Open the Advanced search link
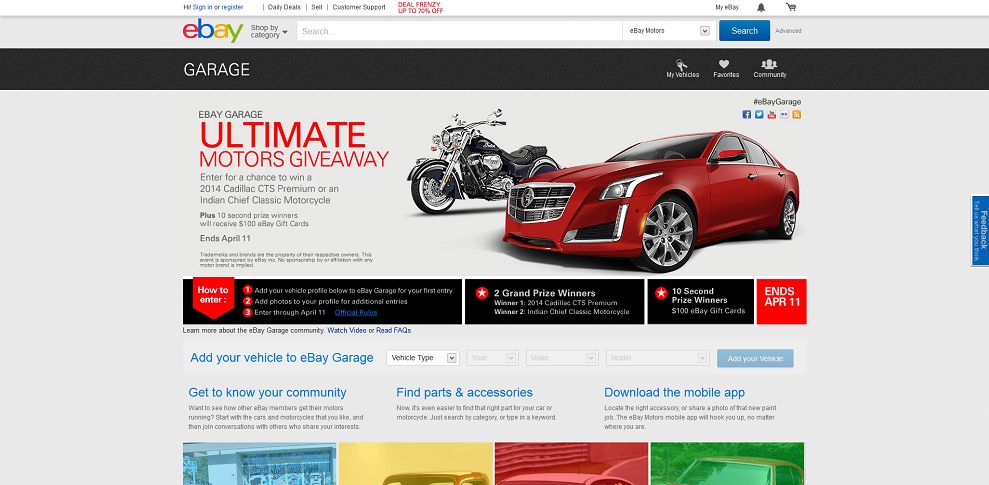 coord(788,31)
